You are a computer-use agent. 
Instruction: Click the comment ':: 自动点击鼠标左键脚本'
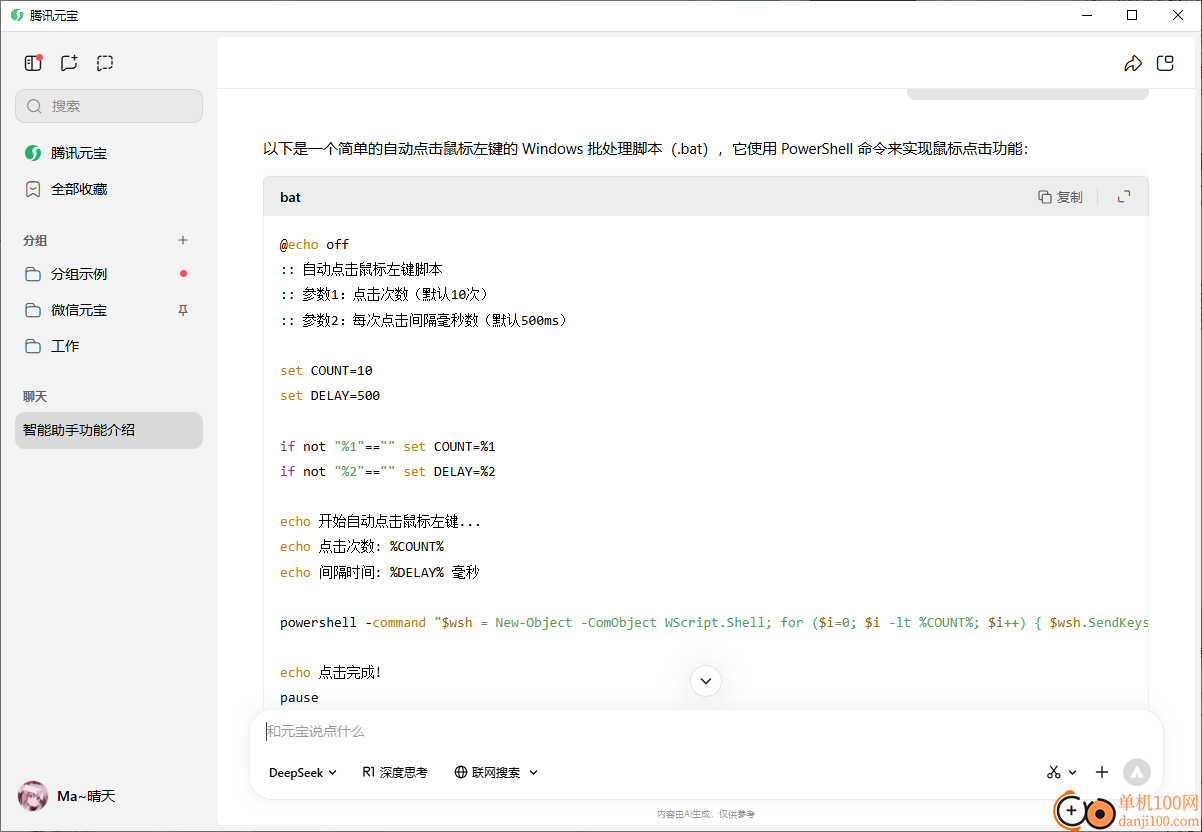[361, 269]
